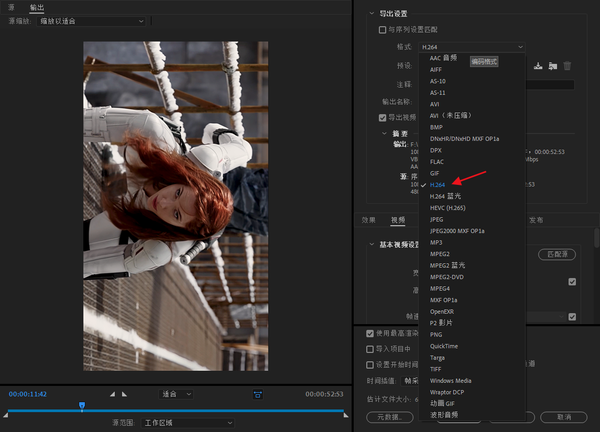Click the 匹配源 button
This screenshot has width=600, height=432.
click(556, 255)
